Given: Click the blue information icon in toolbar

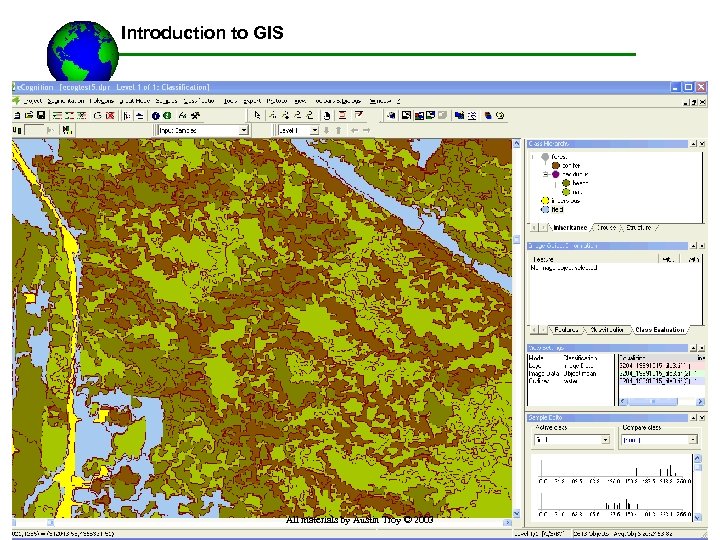Looking at the screenshot, I should (156, 115).
